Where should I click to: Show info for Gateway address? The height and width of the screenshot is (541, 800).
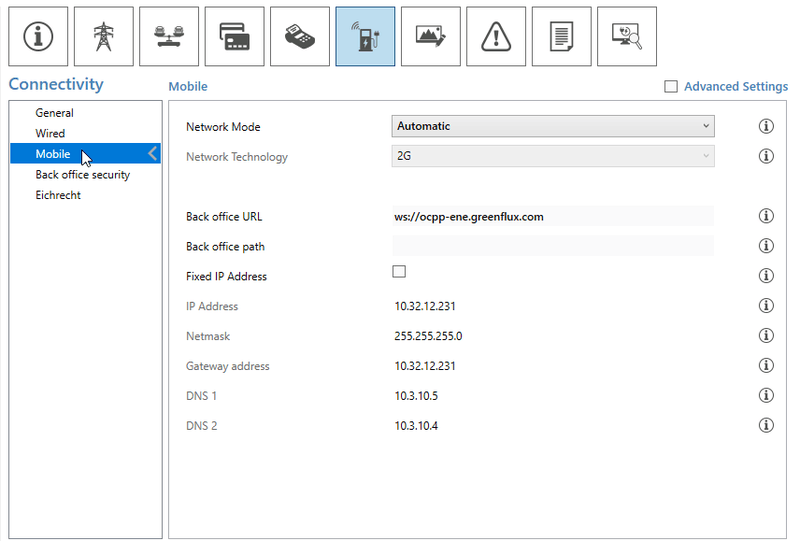[766, 365]
